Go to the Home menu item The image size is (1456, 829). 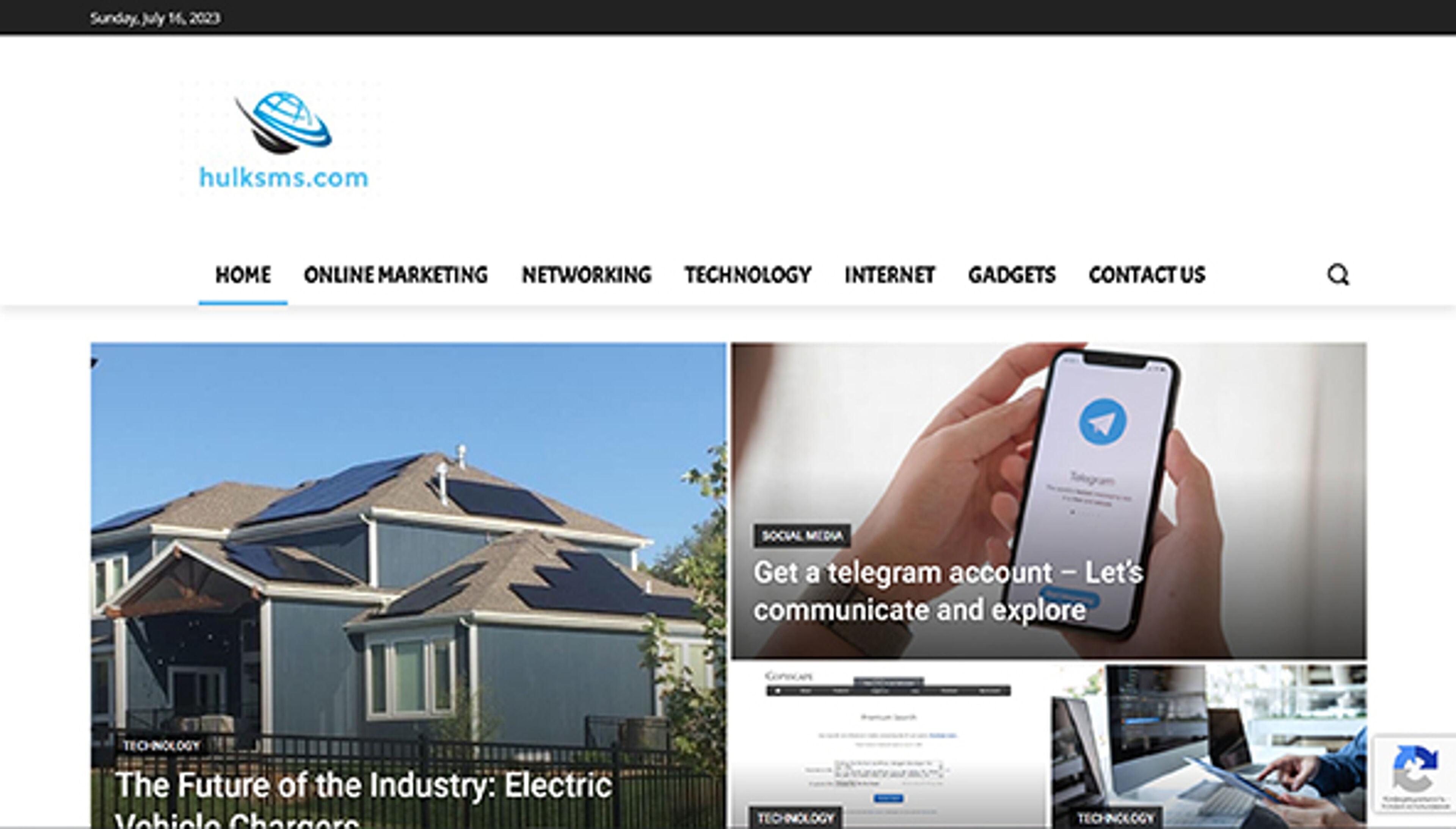[x=243, y=275]
